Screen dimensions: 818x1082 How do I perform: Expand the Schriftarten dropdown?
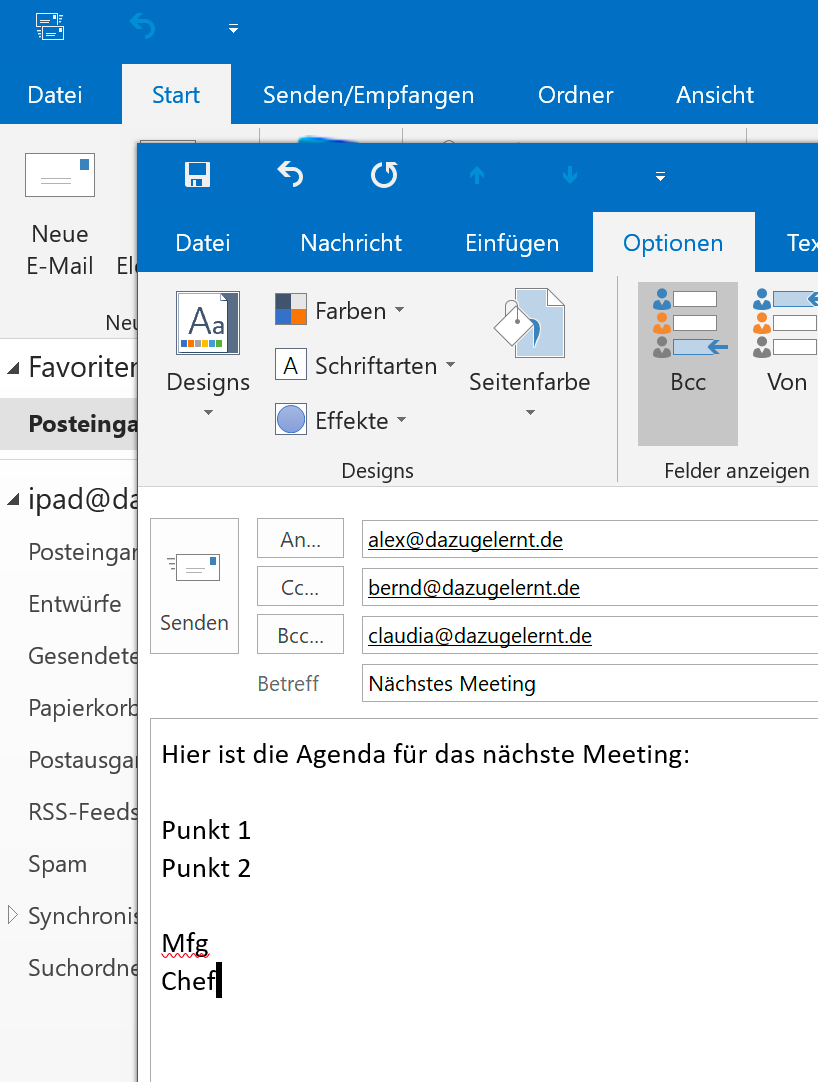click(365, 366)
